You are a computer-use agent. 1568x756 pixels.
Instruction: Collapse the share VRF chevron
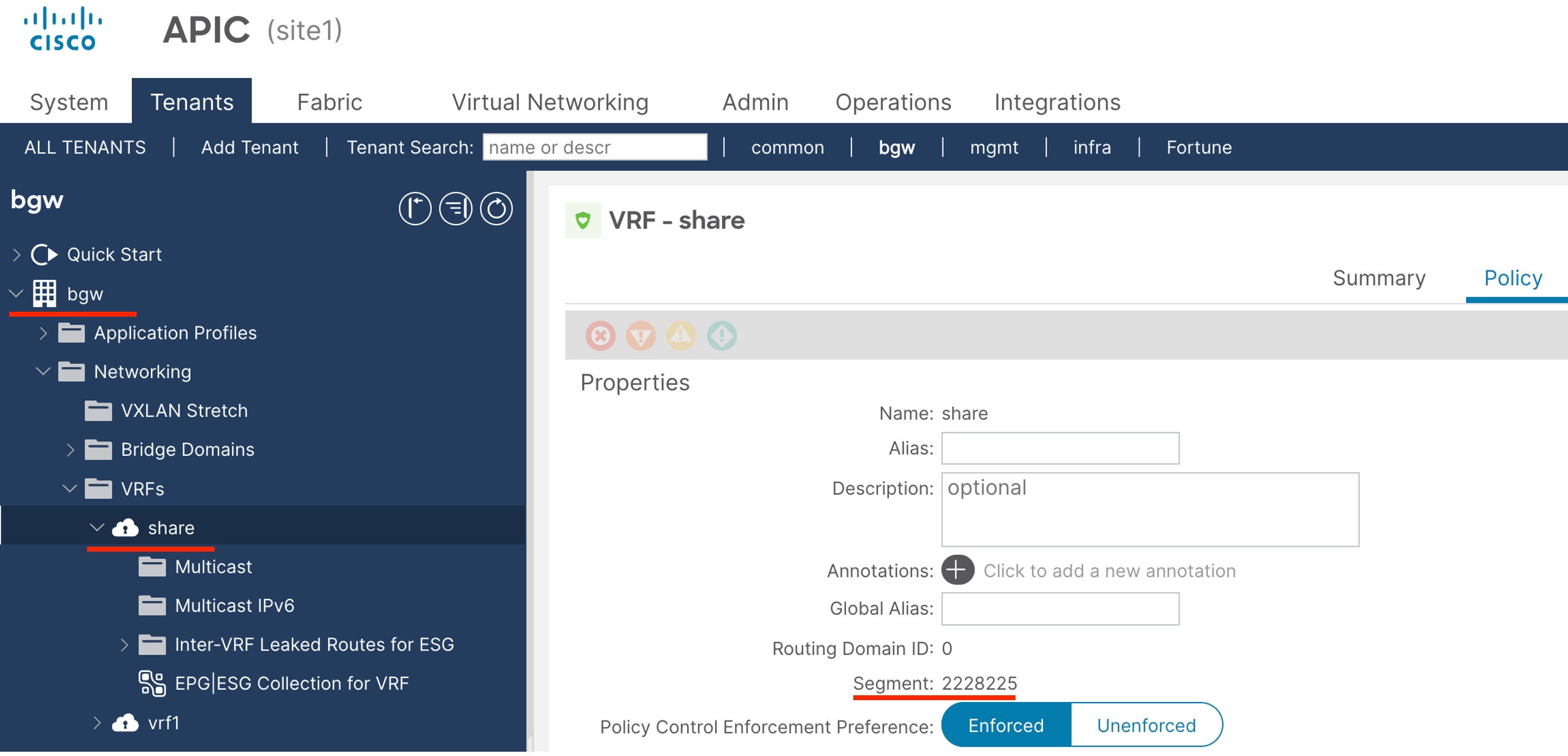(97, 527)
